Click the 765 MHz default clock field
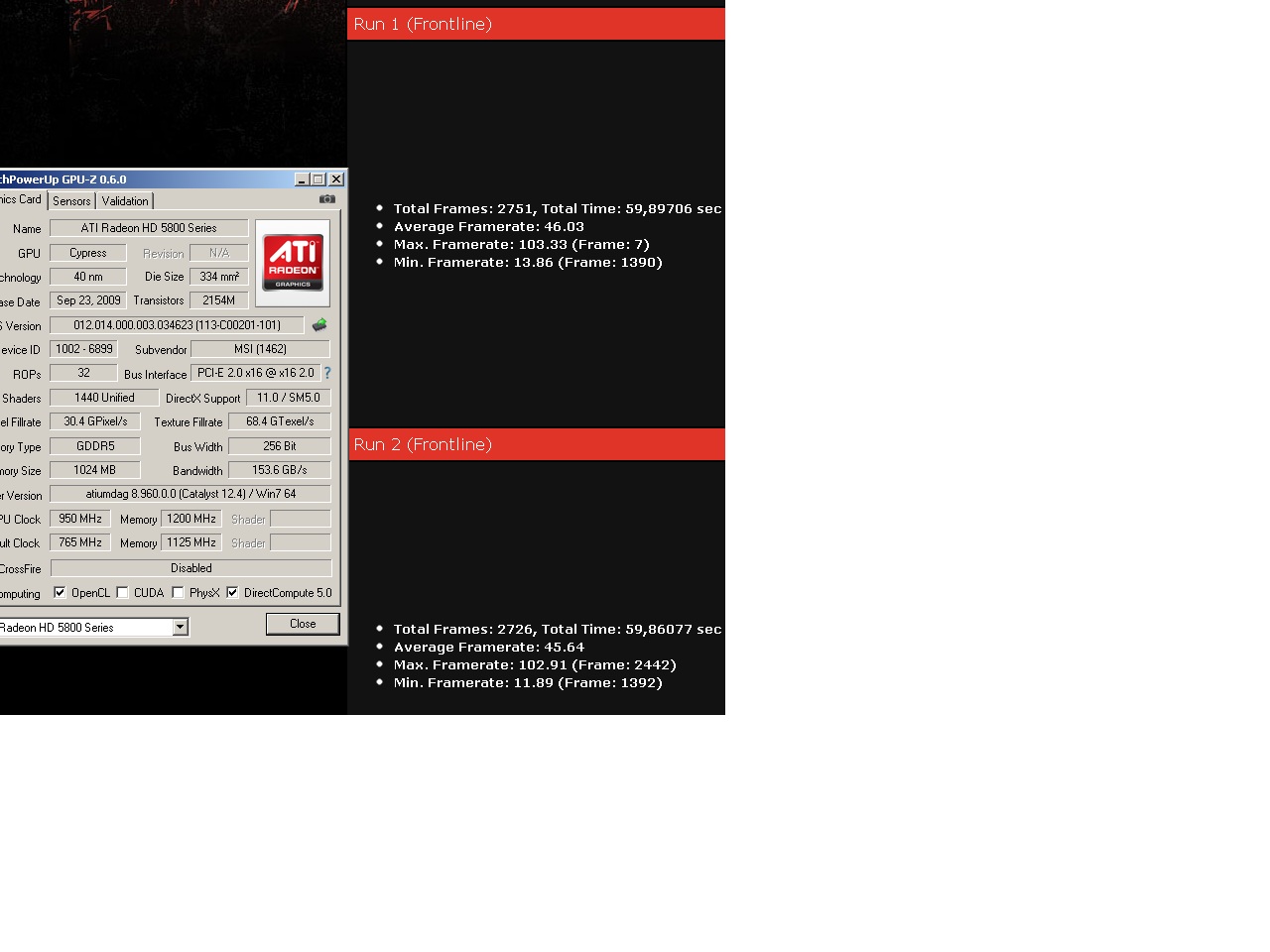This screenshot has height=952, width=1270. (80, 542)
